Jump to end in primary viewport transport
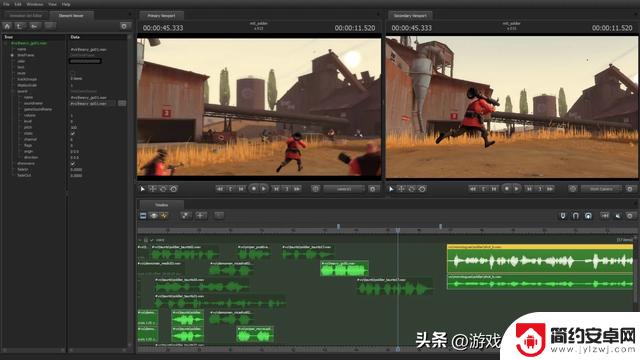This screenshot has width=640, height=360. (297, 189)
